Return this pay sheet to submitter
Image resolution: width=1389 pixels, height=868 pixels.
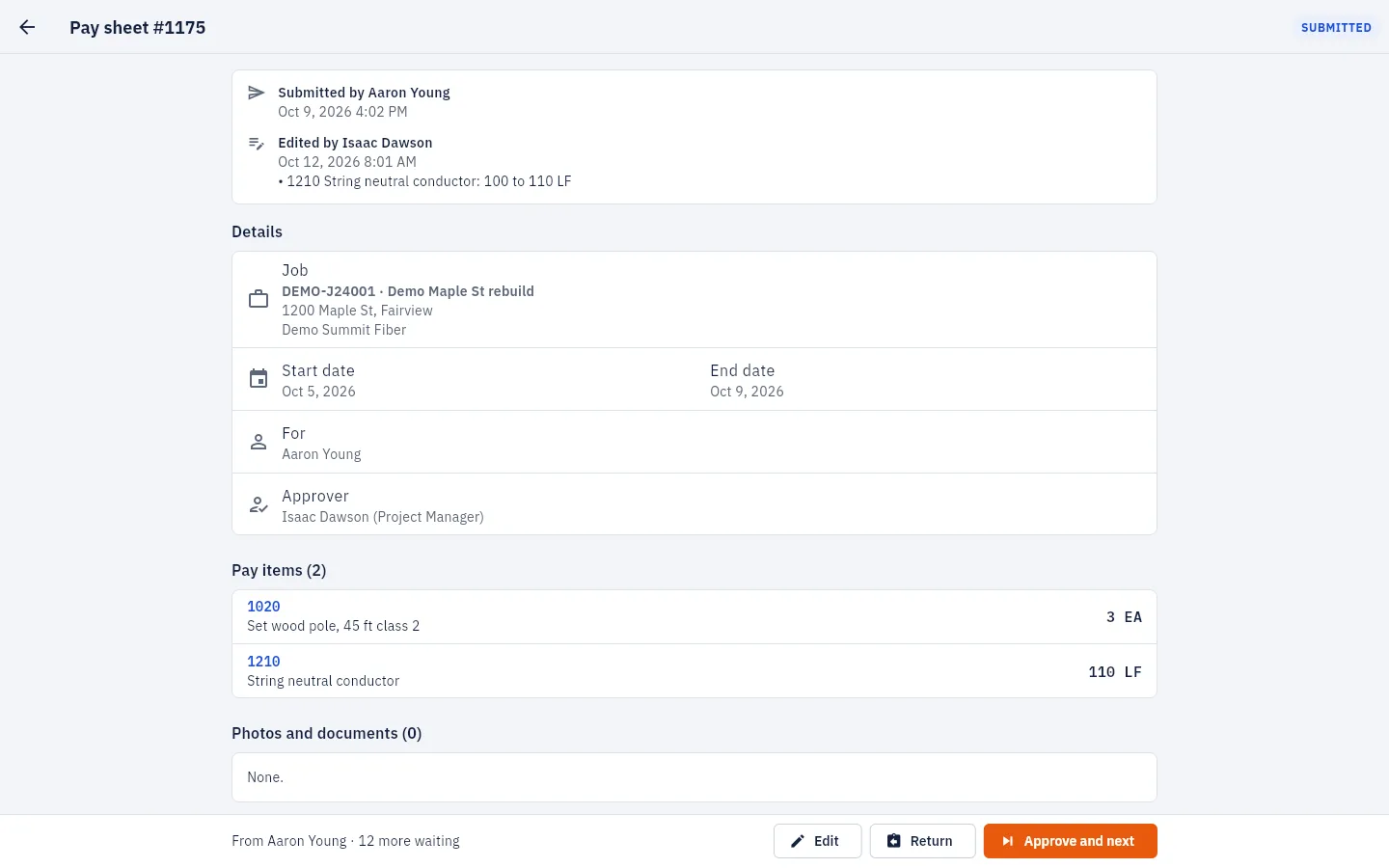click(x=922, y=841)
